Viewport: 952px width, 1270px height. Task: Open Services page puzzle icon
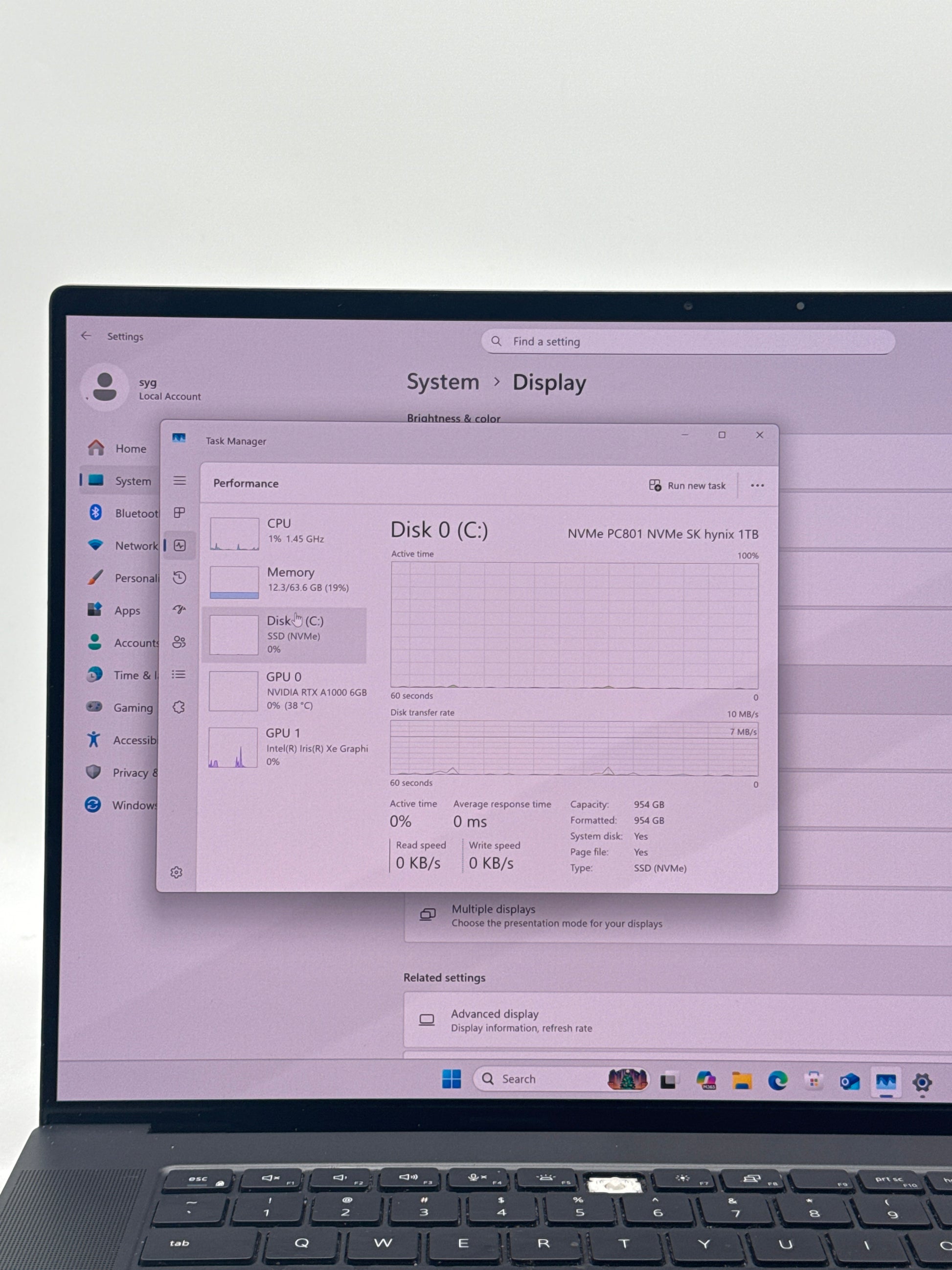pyautogui.click(x=179, y=707)
